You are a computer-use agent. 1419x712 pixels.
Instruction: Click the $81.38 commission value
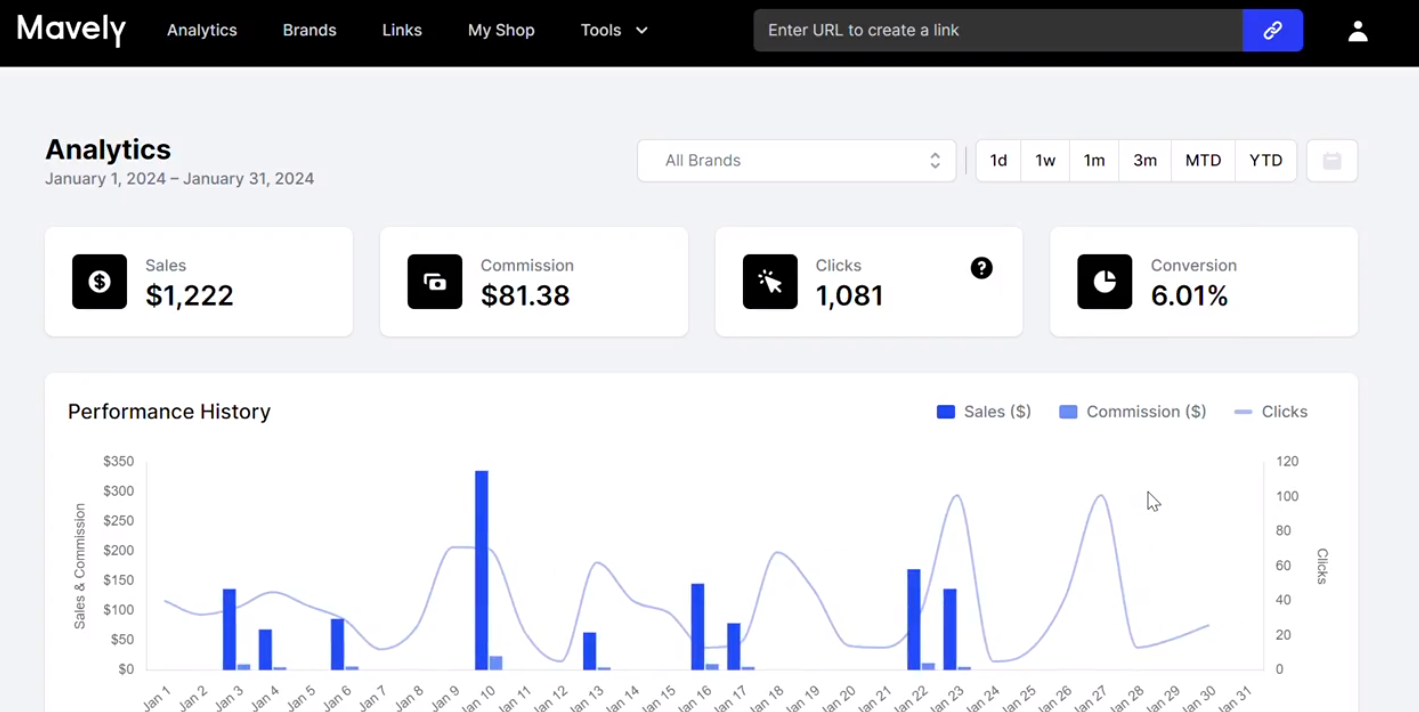click(x=525, y=295)
